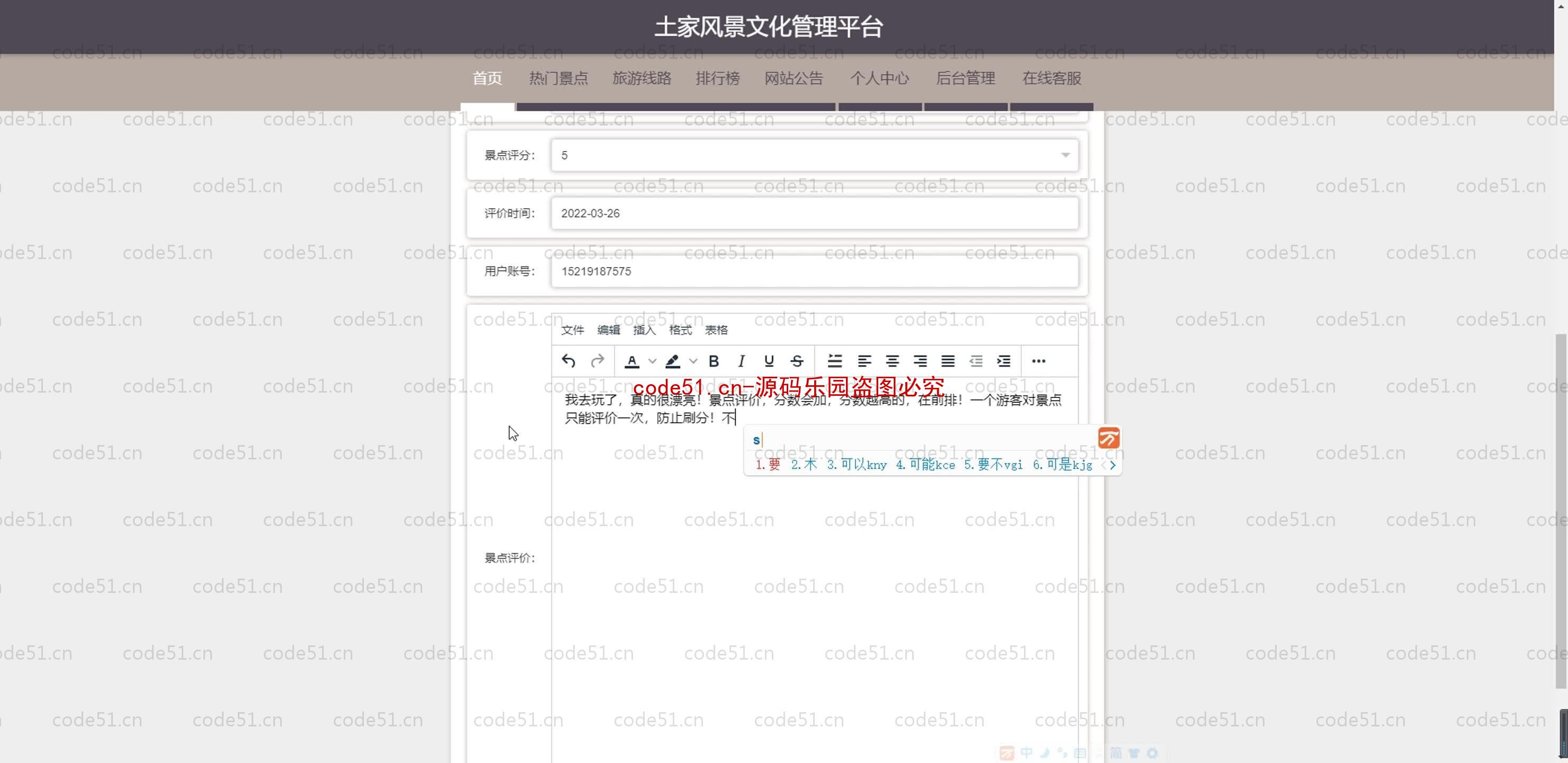Click the line height icon
Viewport: 1568px width, 763px height.
tap(835, 361)
